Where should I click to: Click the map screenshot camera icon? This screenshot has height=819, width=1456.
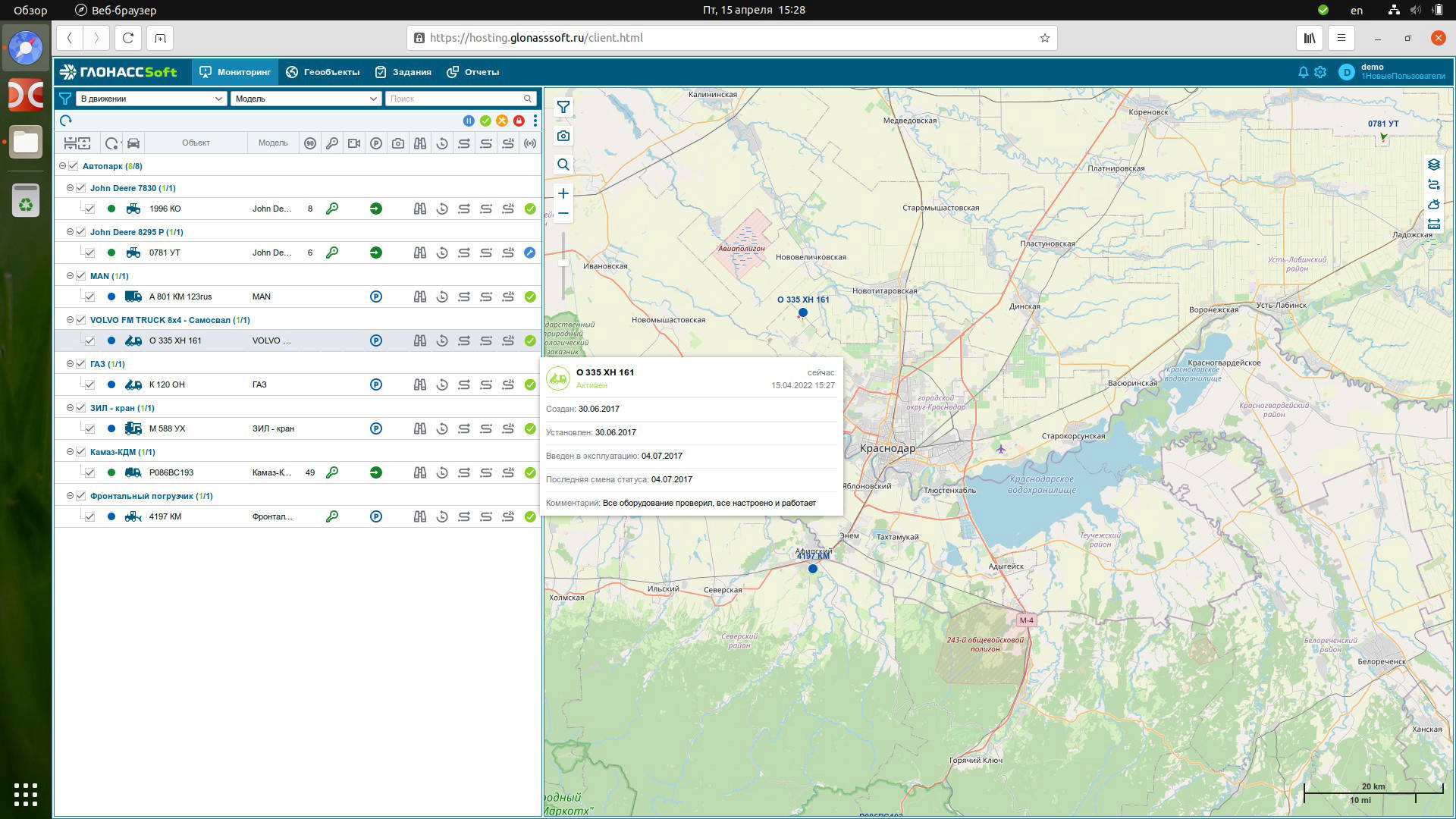click(x=563, y=136)
